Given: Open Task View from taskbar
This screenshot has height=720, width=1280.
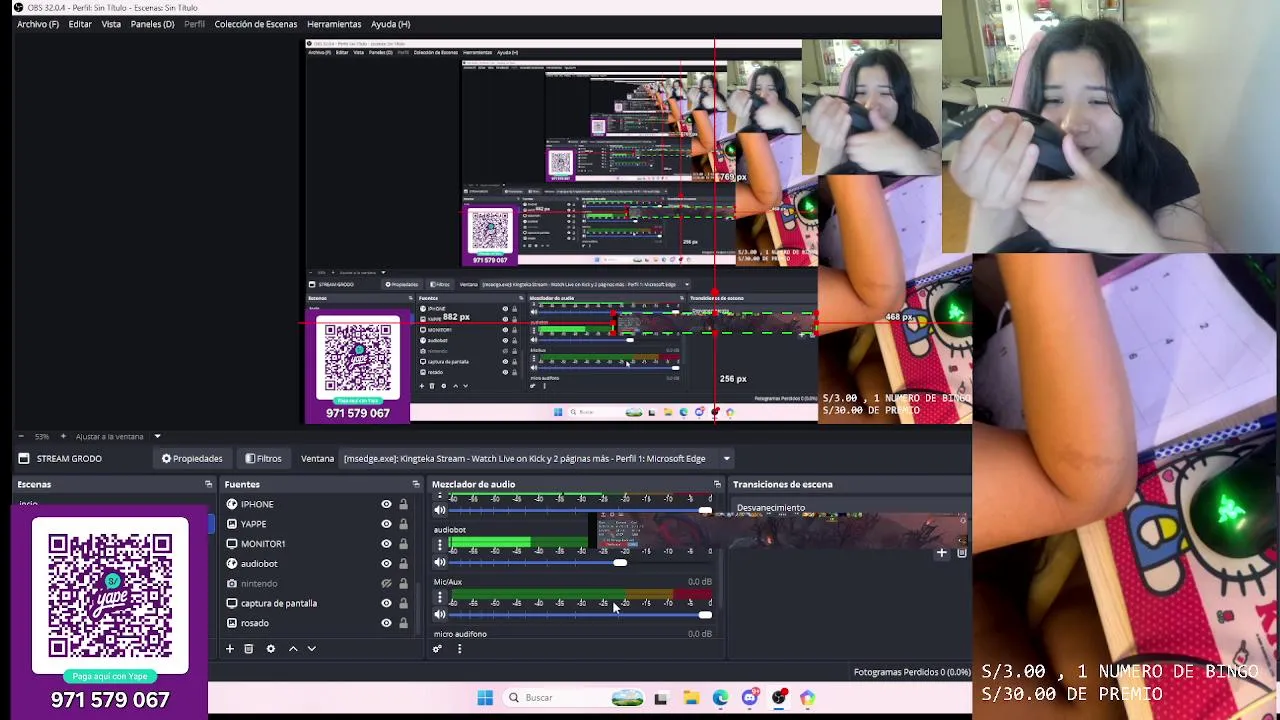Looking at the screenshot, I should 661,698.
